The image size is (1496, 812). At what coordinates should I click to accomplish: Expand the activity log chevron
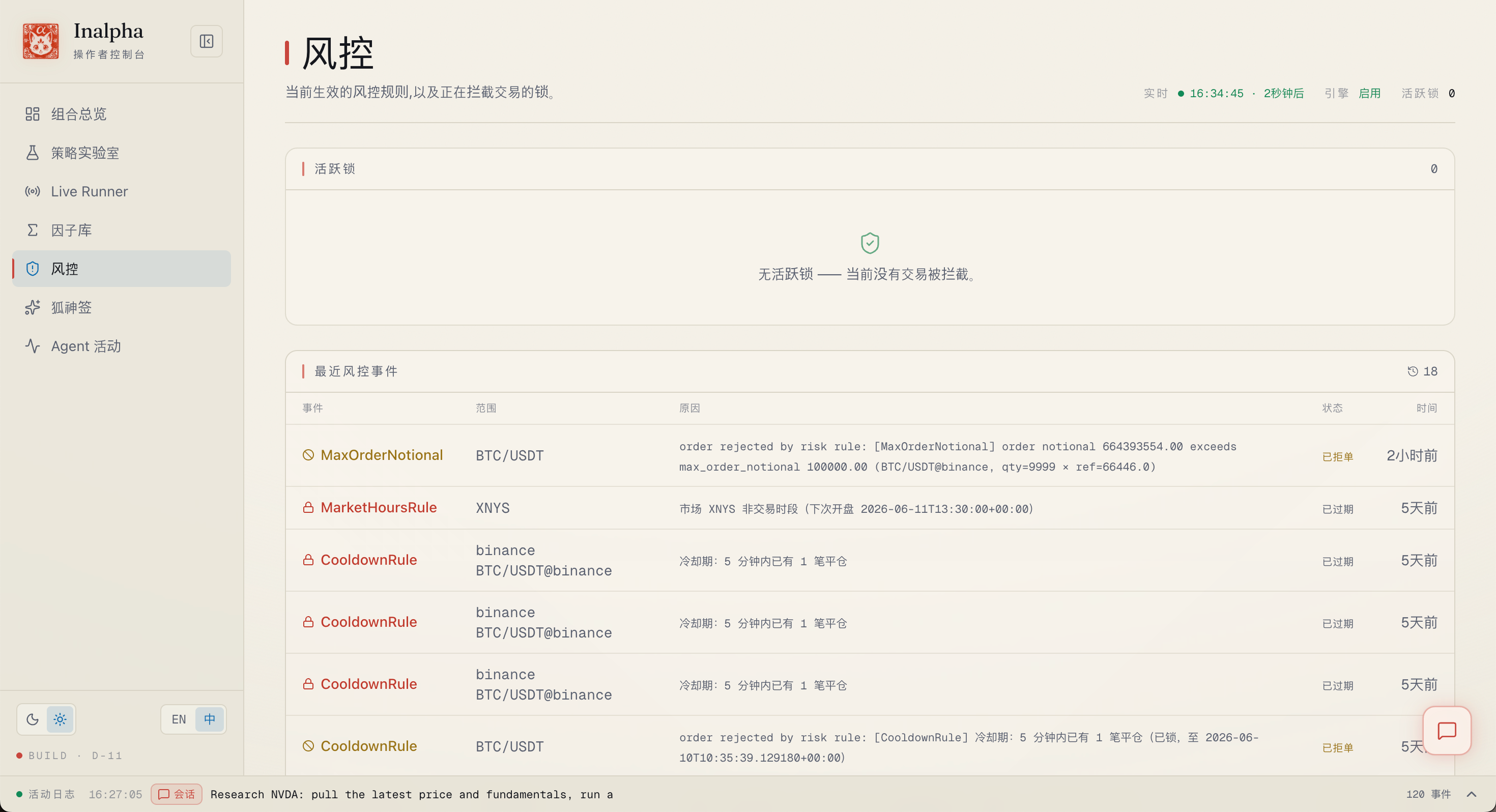[1471, 794]
